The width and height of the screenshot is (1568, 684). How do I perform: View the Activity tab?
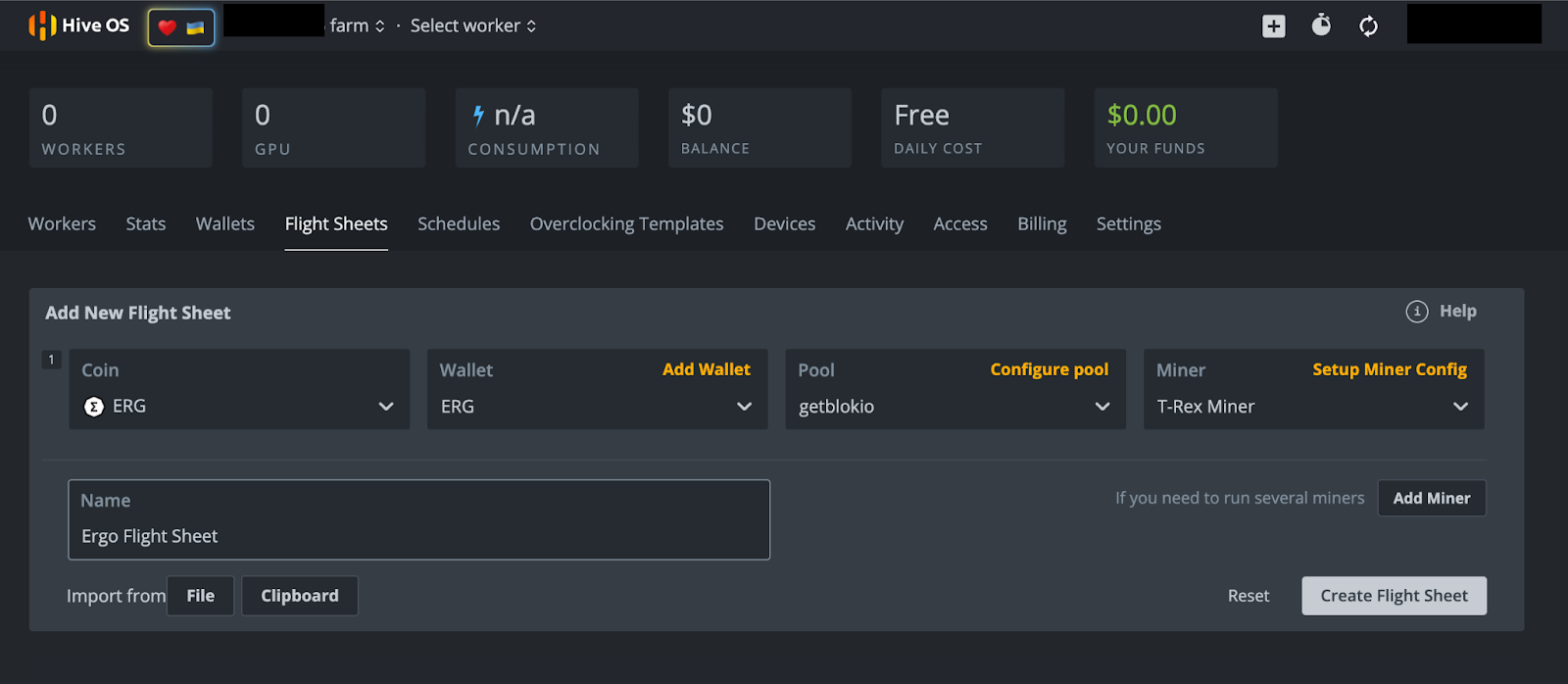[x=875, y=223]
